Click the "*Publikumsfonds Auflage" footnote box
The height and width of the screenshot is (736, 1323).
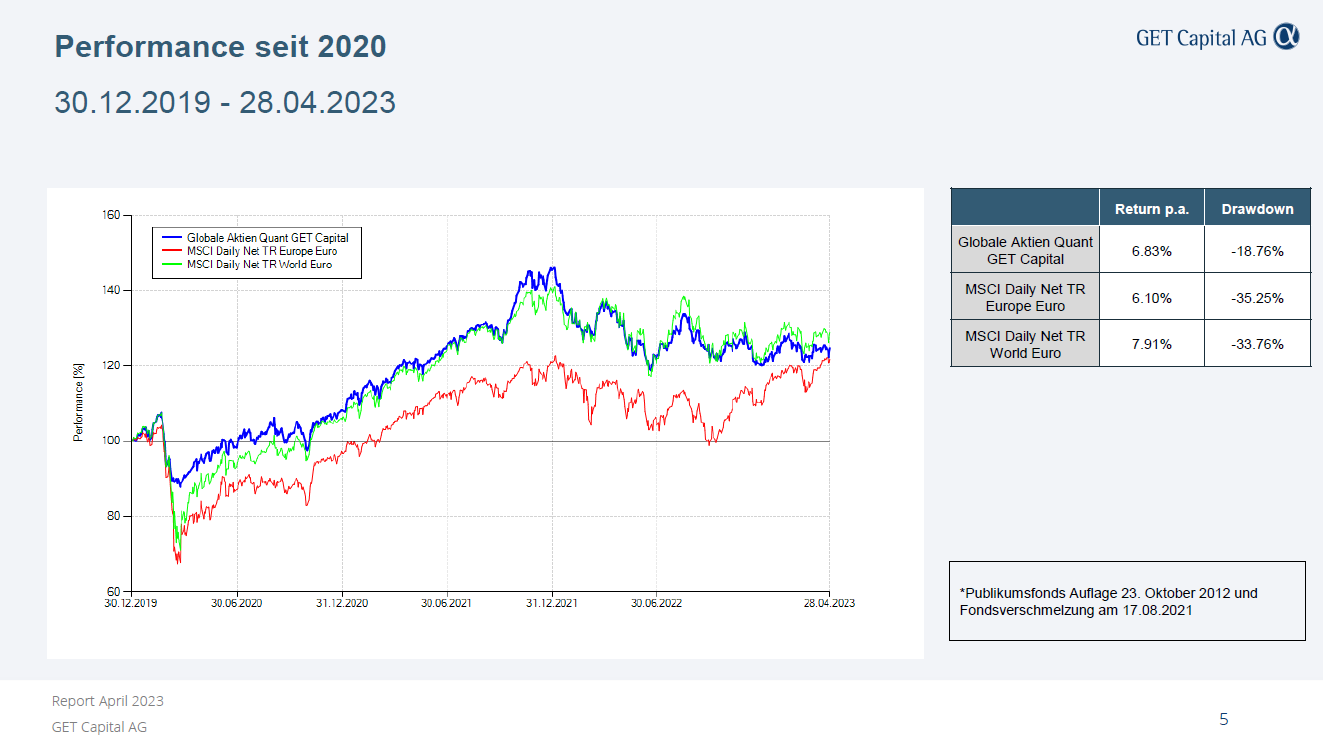tap(1127, 601)
